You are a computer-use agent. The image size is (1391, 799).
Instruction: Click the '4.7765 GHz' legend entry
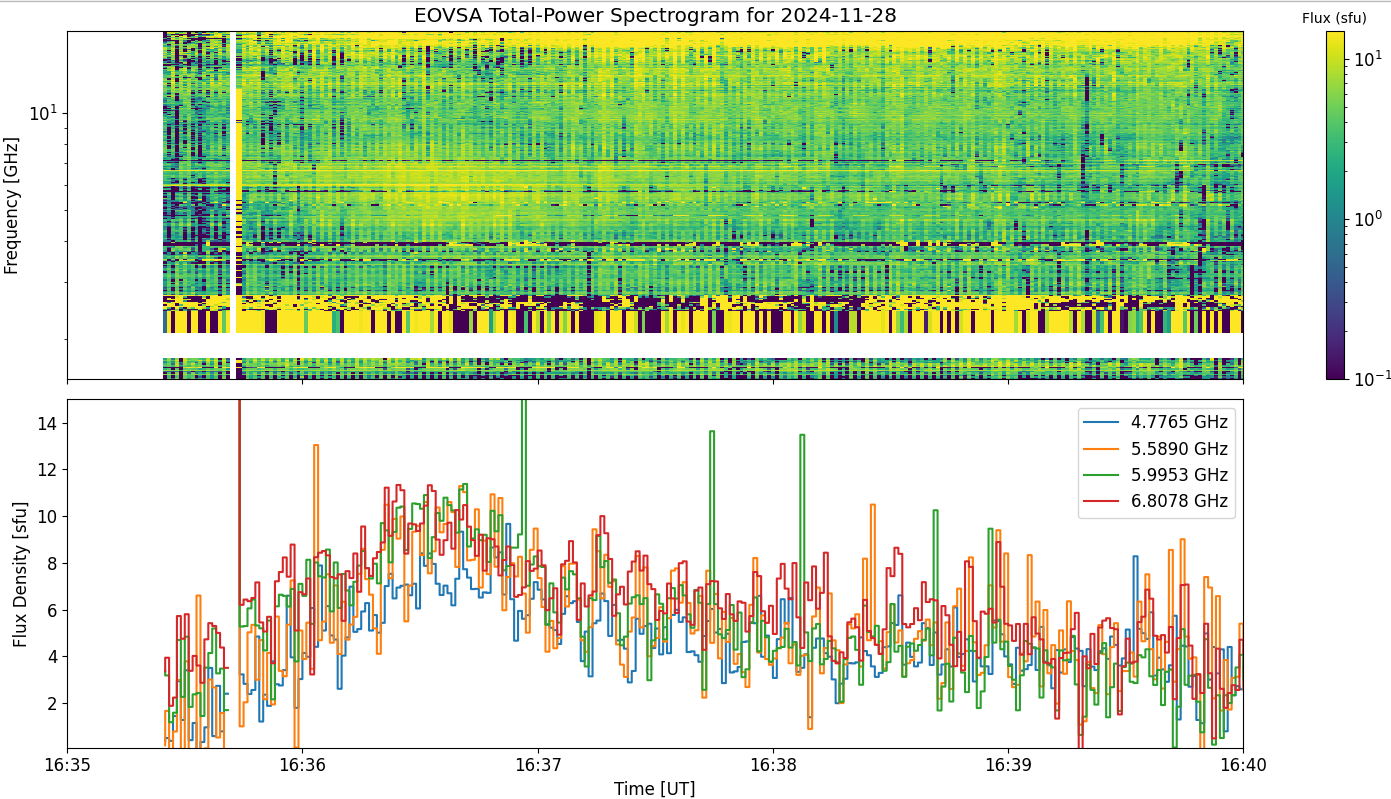pyautogui.click(x=1156, y=422)
